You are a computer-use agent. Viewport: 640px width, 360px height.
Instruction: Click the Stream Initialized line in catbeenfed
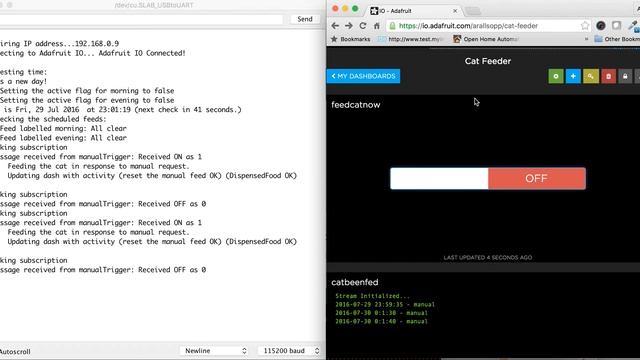coord(372,296)
